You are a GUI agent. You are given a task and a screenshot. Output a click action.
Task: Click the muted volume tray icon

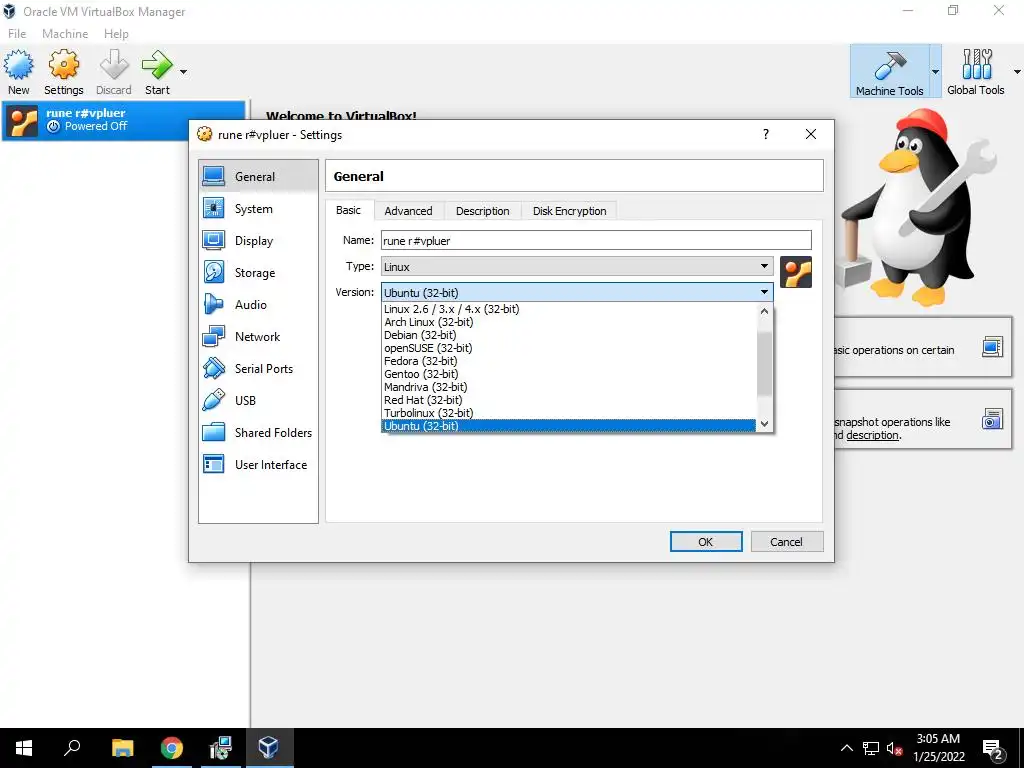tap(894, 748)
